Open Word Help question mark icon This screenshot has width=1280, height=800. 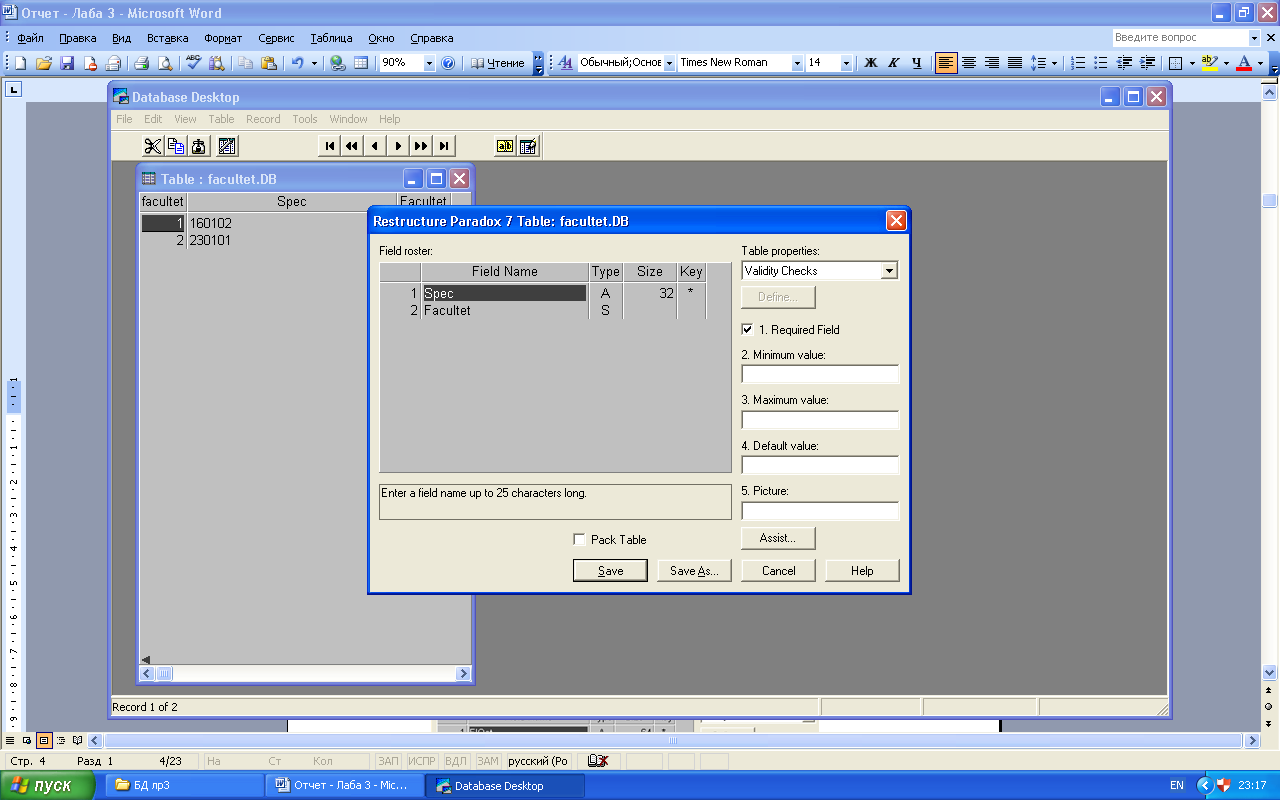448,63
